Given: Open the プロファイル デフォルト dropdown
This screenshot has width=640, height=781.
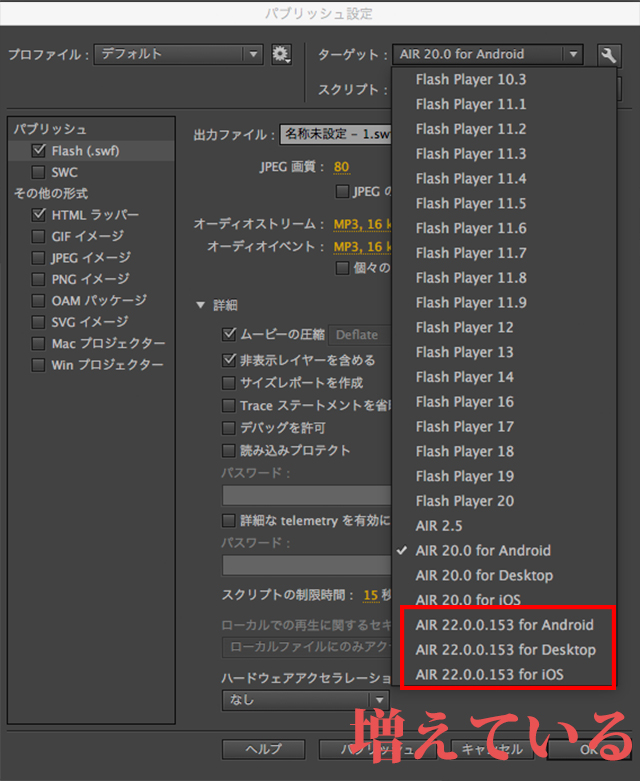Looking at the screenshot, I should pyautogui.click(x=178, y=54).
